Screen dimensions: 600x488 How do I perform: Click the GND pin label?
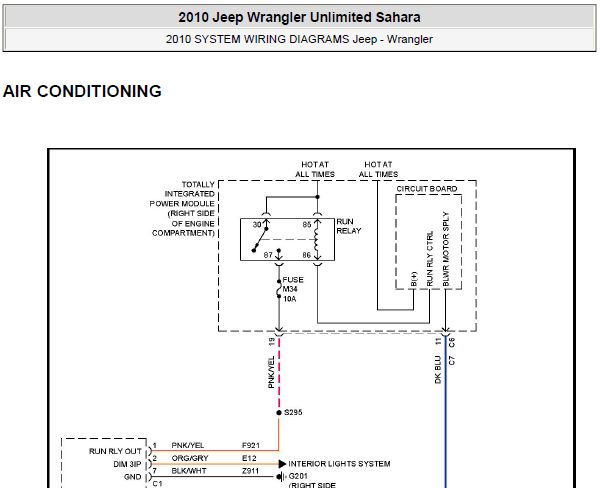pos(133,477)
